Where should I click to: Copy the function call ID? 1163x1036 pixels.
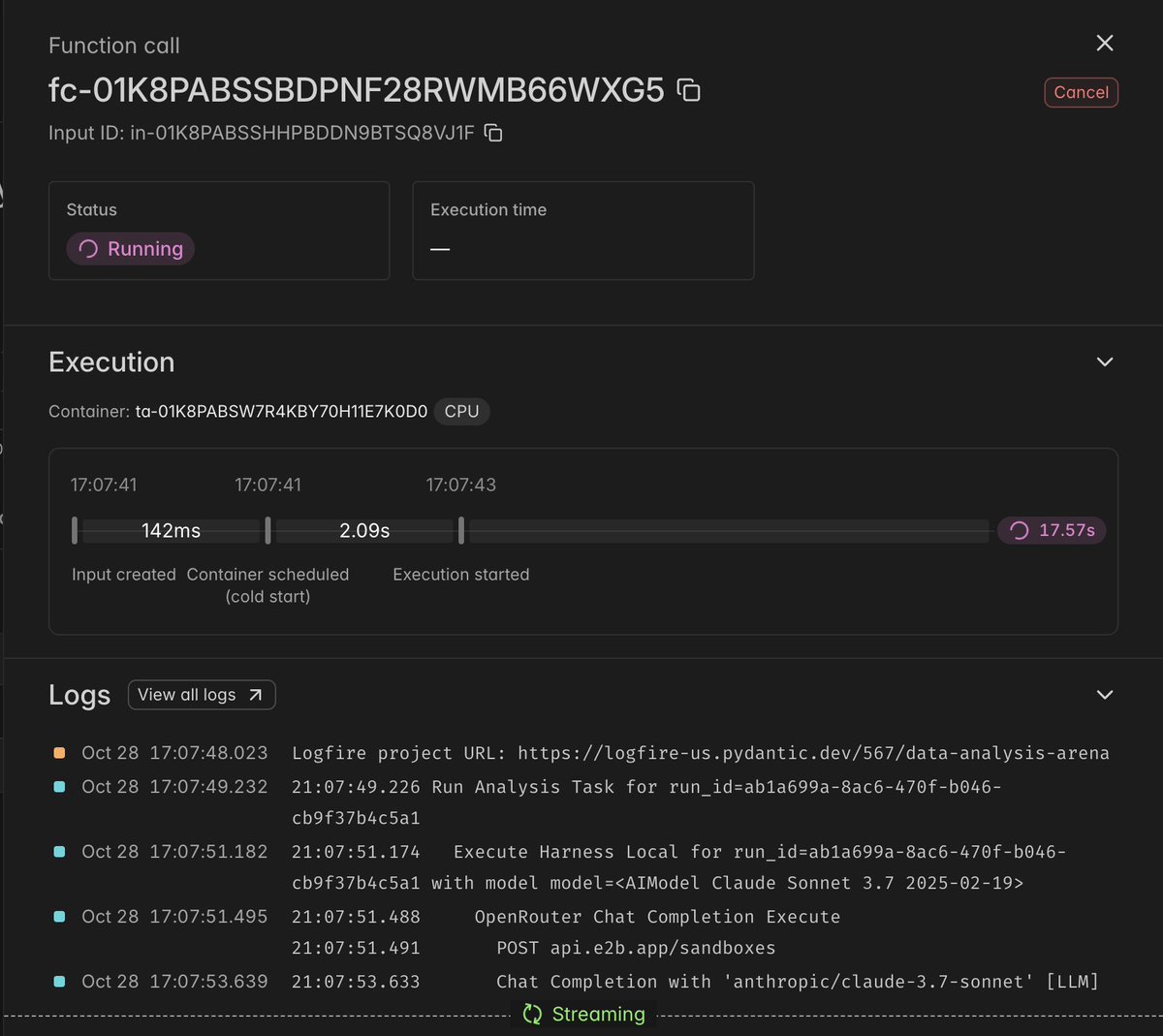[x=688, y=90]
